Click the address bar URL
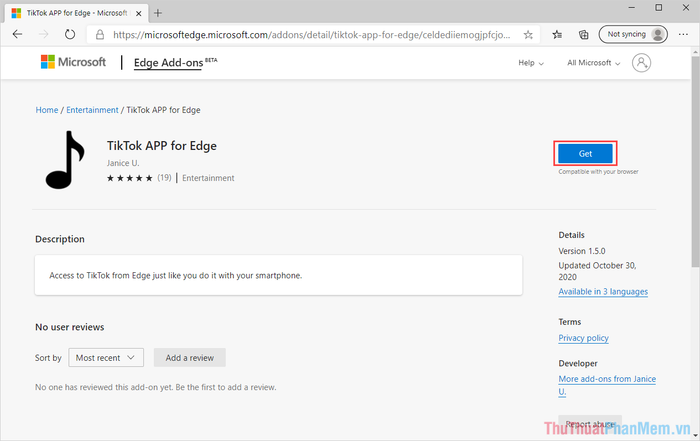This screenshot has width=700, height=441. click(311, 35)
